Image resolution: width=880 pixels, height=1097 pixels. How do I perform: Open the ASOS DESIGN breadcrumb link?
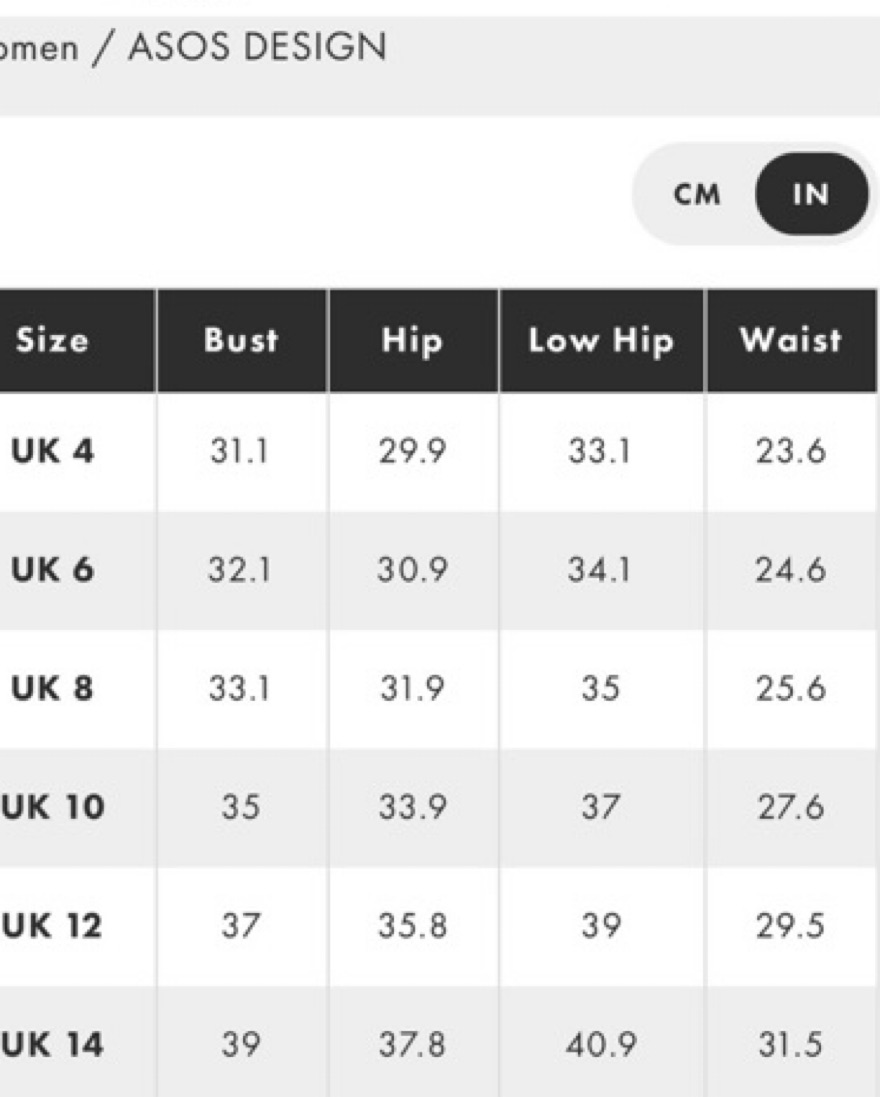257,48
